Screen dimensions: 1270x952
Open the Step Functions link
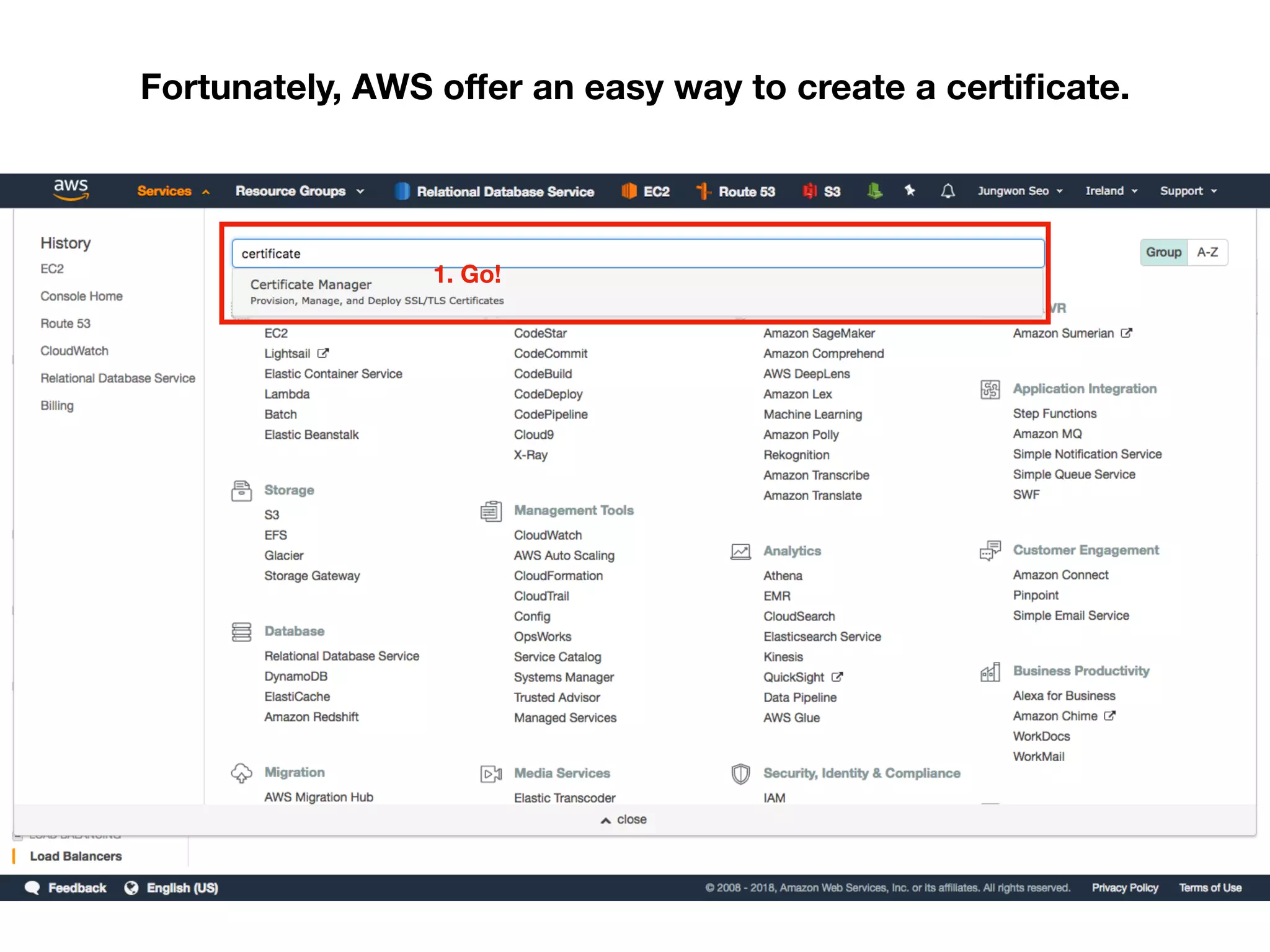click(1055, 413)
